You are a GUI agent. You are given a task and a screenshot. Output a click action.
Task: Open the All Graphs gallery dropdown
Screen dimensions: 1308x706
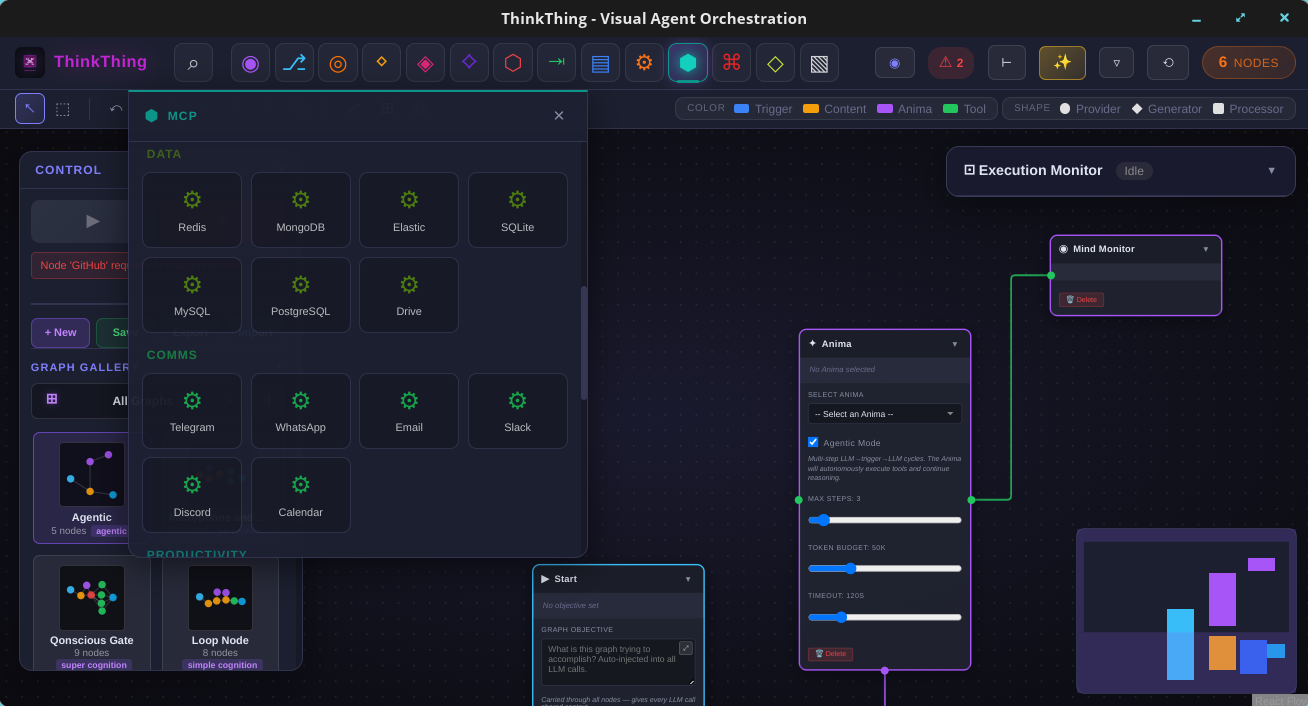[x=159, y=401]
